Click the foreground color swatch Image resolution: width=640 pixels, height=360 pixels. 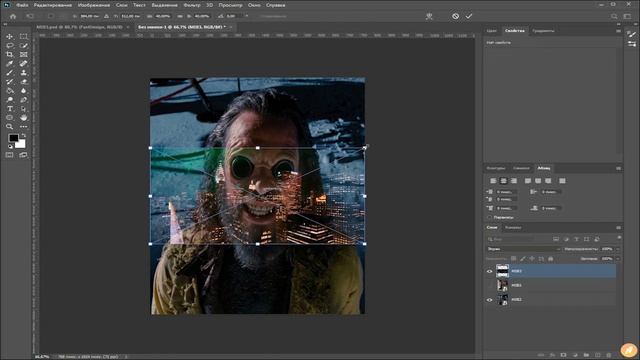click(13, 138)
